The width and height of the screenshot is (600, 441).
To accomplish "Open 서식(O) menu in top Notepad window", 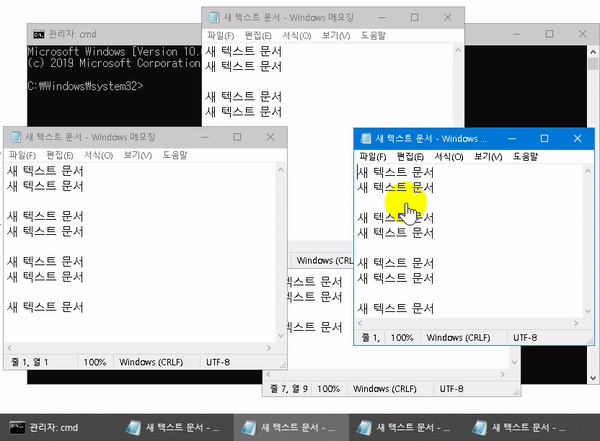I will pyautogui.click(x=297, y=36).
